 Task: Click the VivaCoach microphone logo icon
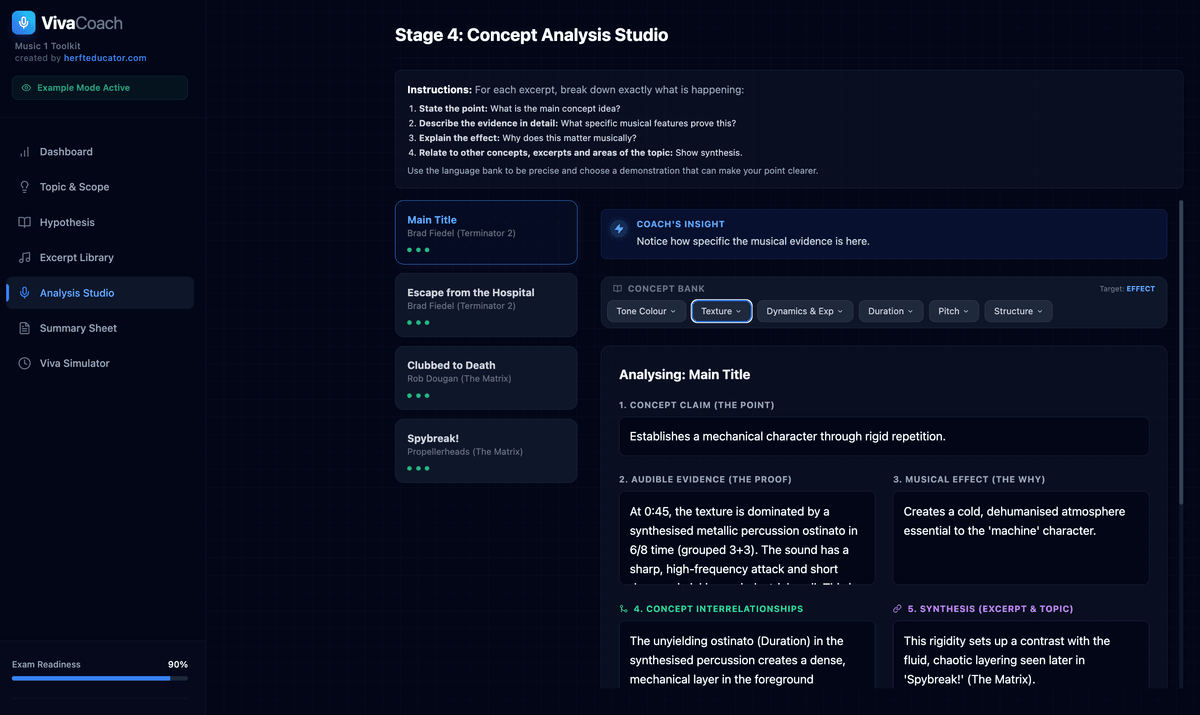[24, 23]
